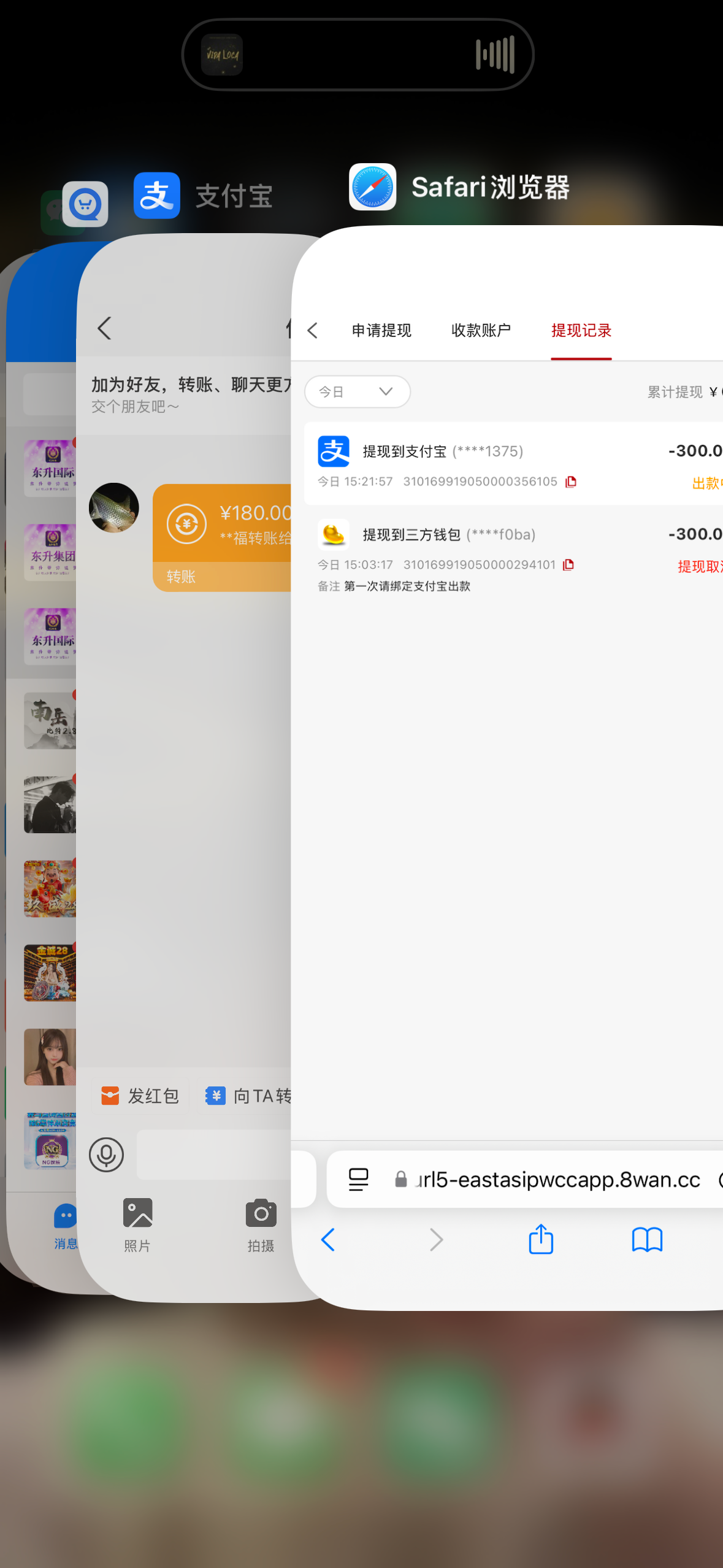This screenshot has width=723, height=1568.
Task: Switch to 申请提现 tab
Action: [x=381, y=331]
